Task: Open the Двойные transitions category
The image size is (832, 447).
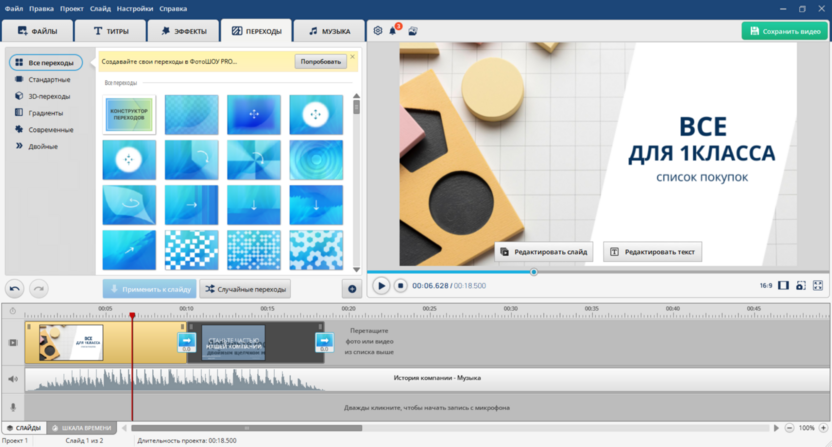Action: [x=43, y=146]
